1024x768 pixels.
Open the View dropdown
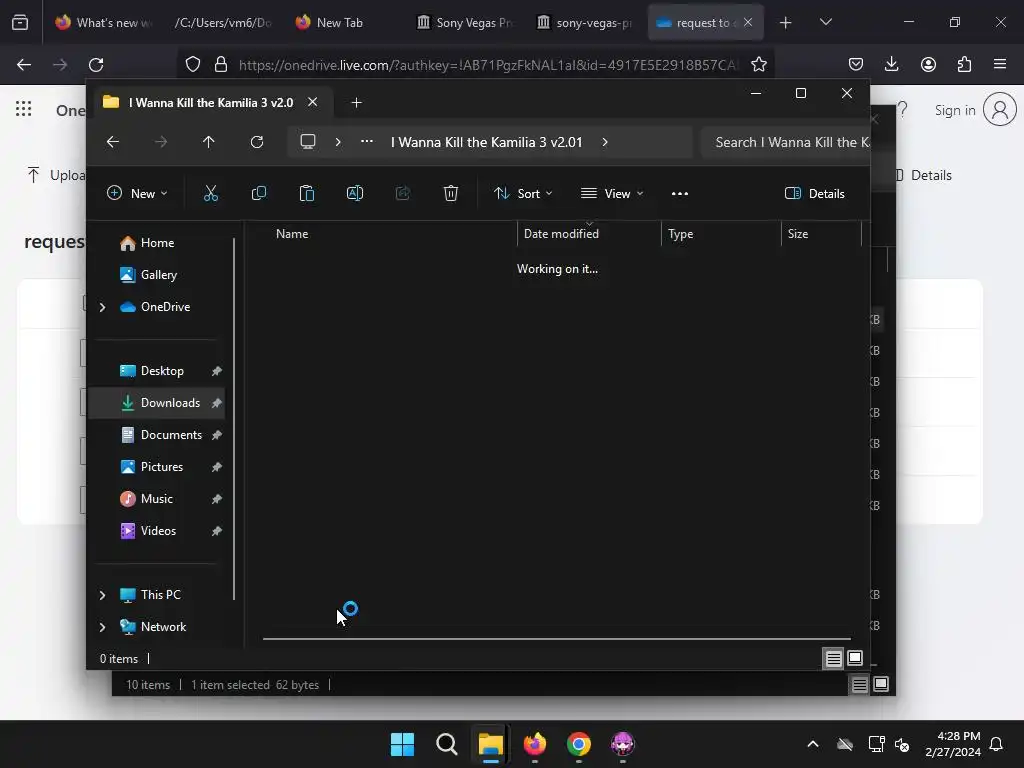pyautogui.click(x=612, y=193)
